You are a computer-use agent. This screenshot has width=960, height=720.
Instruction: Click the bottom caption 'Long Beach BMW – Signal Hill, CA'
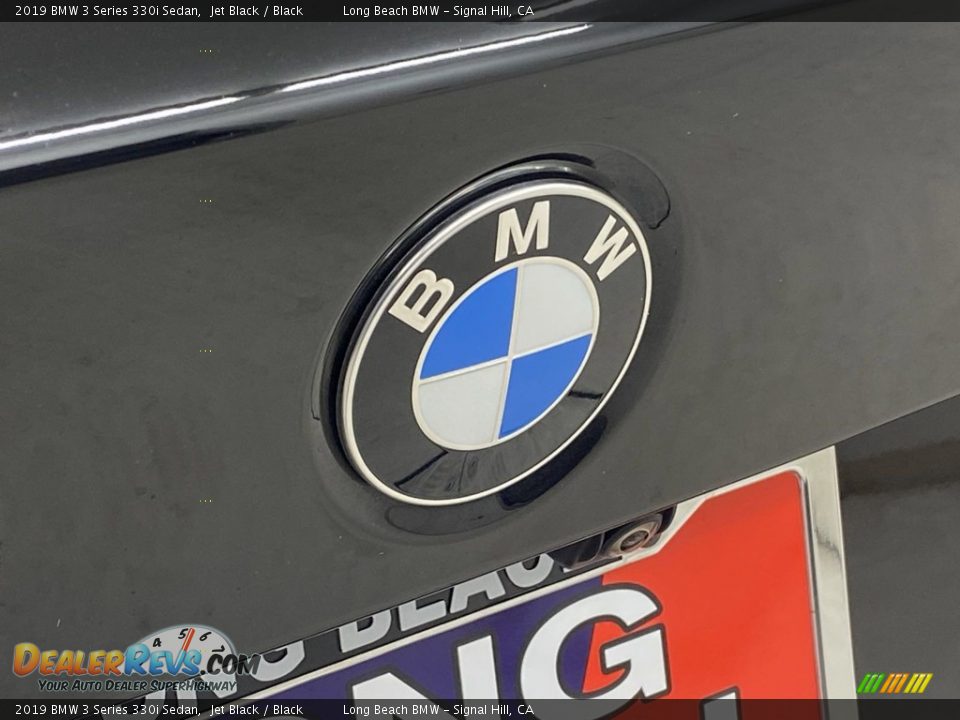click(438, 710)
